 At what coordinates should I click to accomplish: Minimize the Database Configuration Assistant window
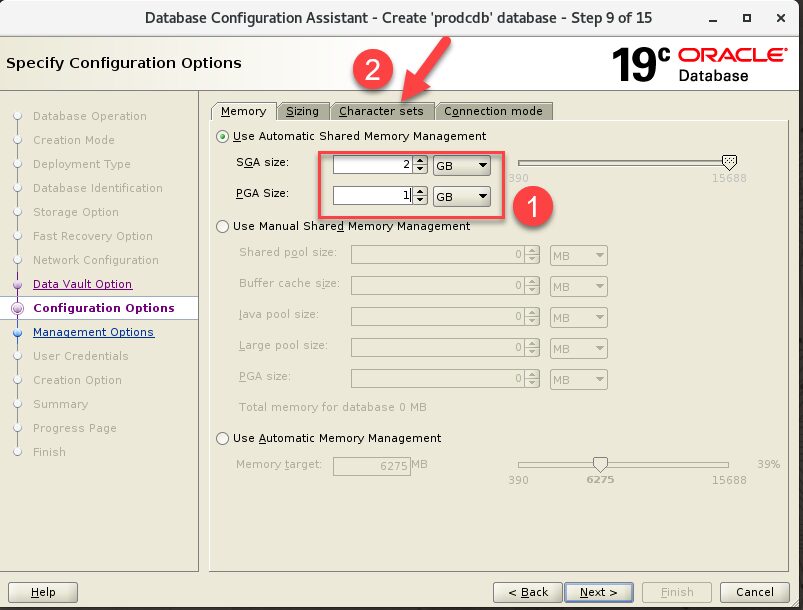[713, 19]
